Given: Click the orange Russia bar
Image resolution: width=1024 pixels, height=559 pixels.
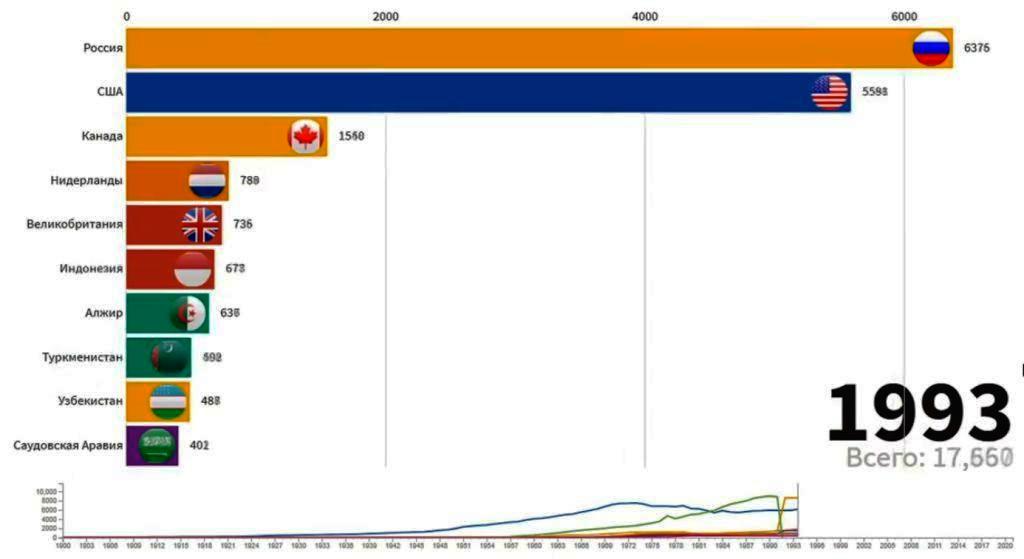Looking at the screenshot, I should (x=539, y=48).
